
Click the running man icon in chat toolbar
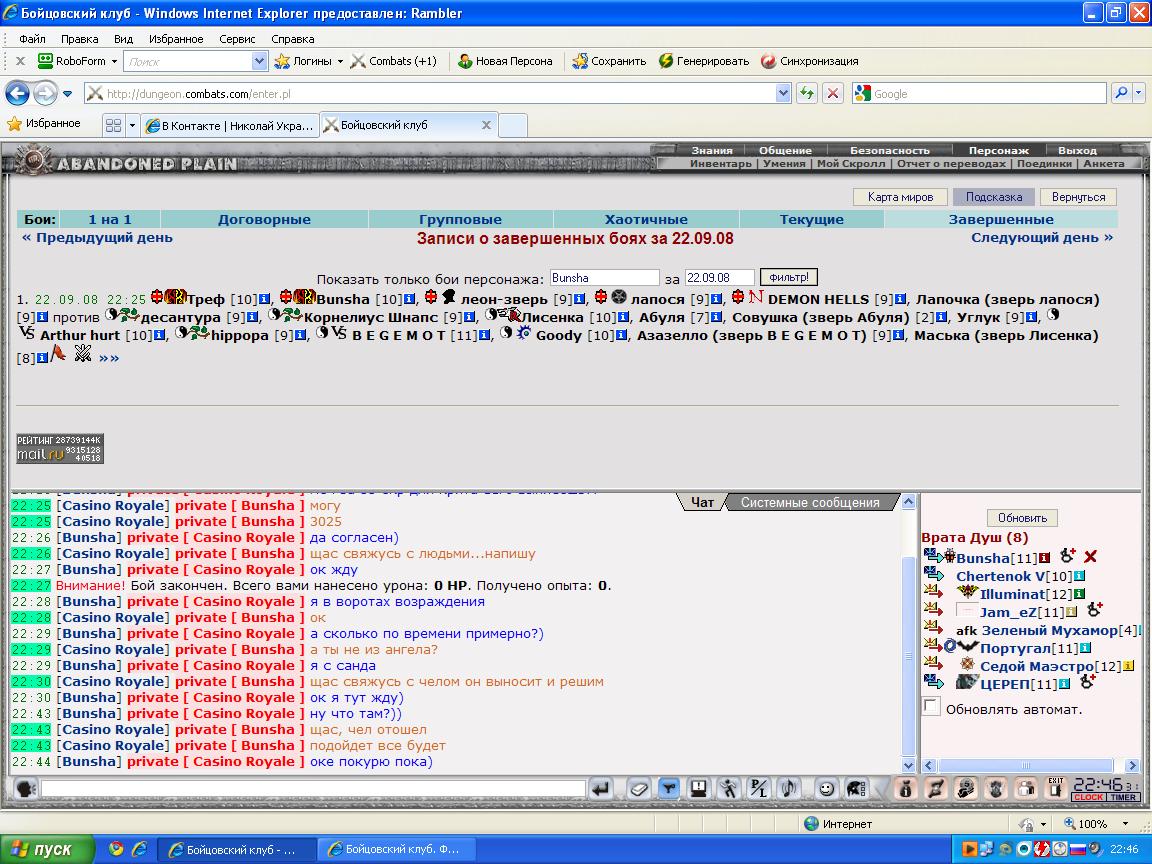pyautogui.click(x=728, y=789)
